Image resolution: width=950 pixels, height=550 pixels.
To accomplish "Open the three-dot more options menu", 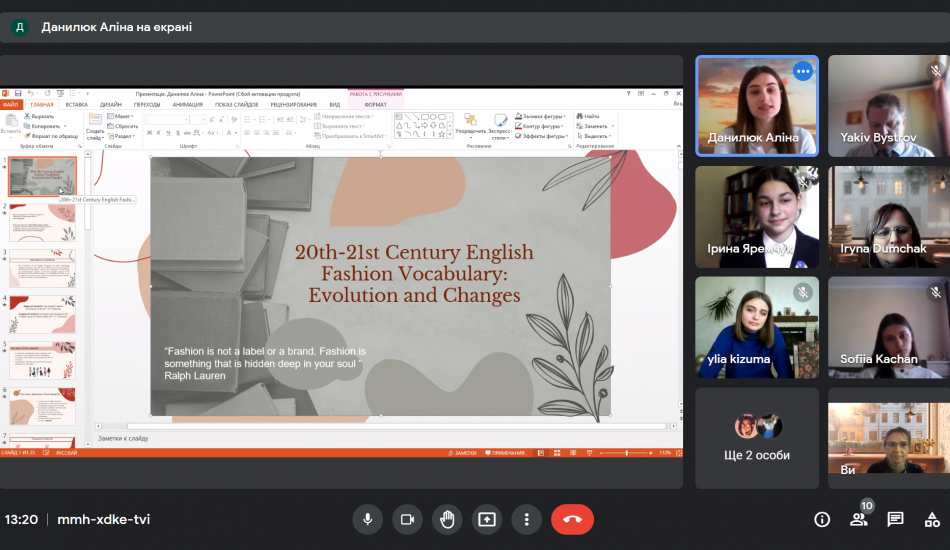I will coord(527,519).
